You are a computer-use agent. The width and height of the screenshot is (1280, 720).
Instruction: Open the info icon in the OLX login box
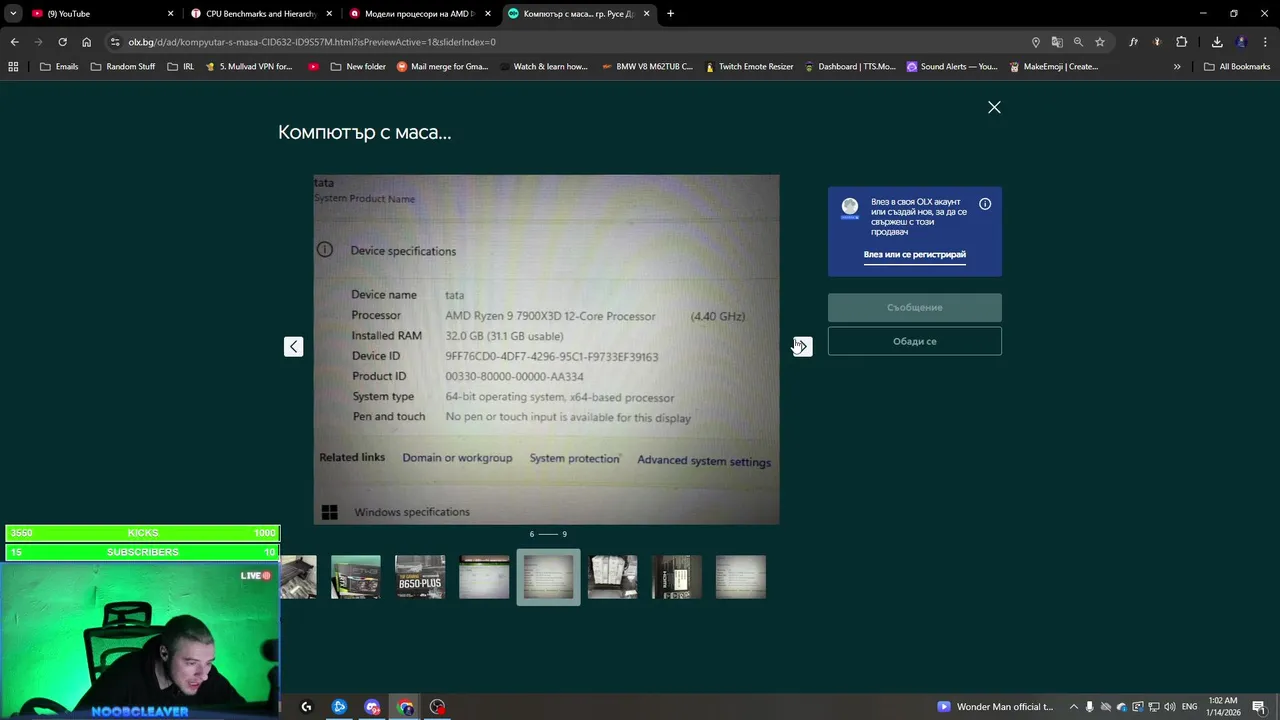[985, 204]
